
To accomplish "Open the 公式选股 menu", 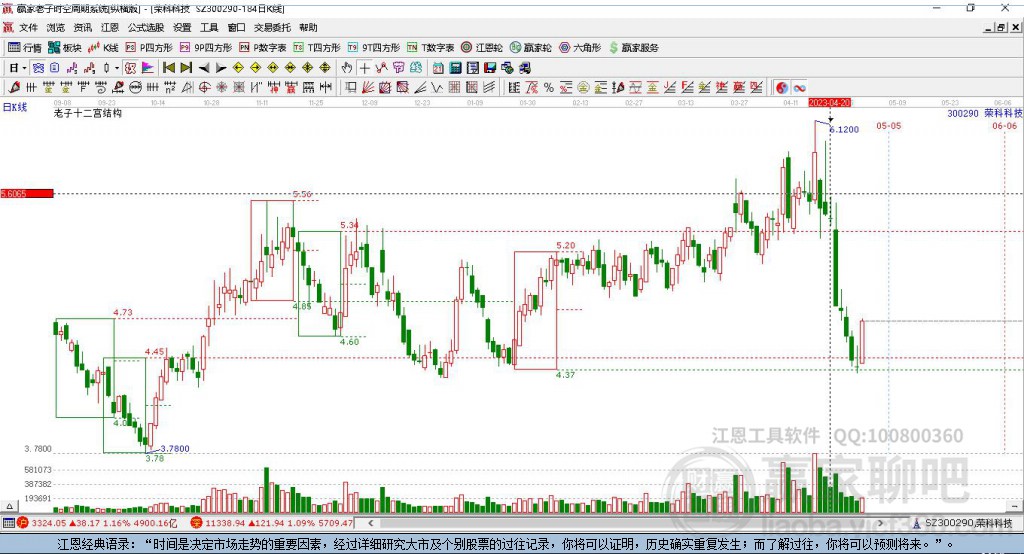I will [x=146, y=27].
